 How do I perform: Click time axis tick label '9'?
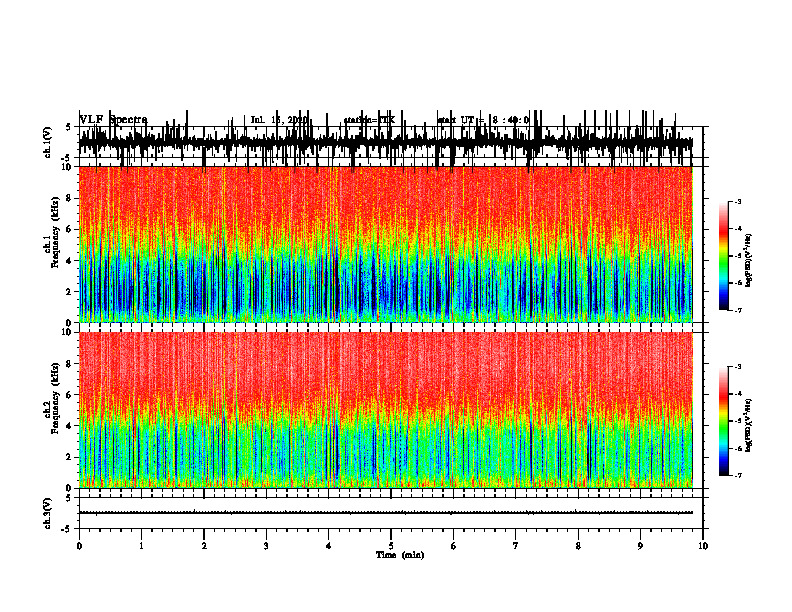pyautogui.click(x=640, y=546)
